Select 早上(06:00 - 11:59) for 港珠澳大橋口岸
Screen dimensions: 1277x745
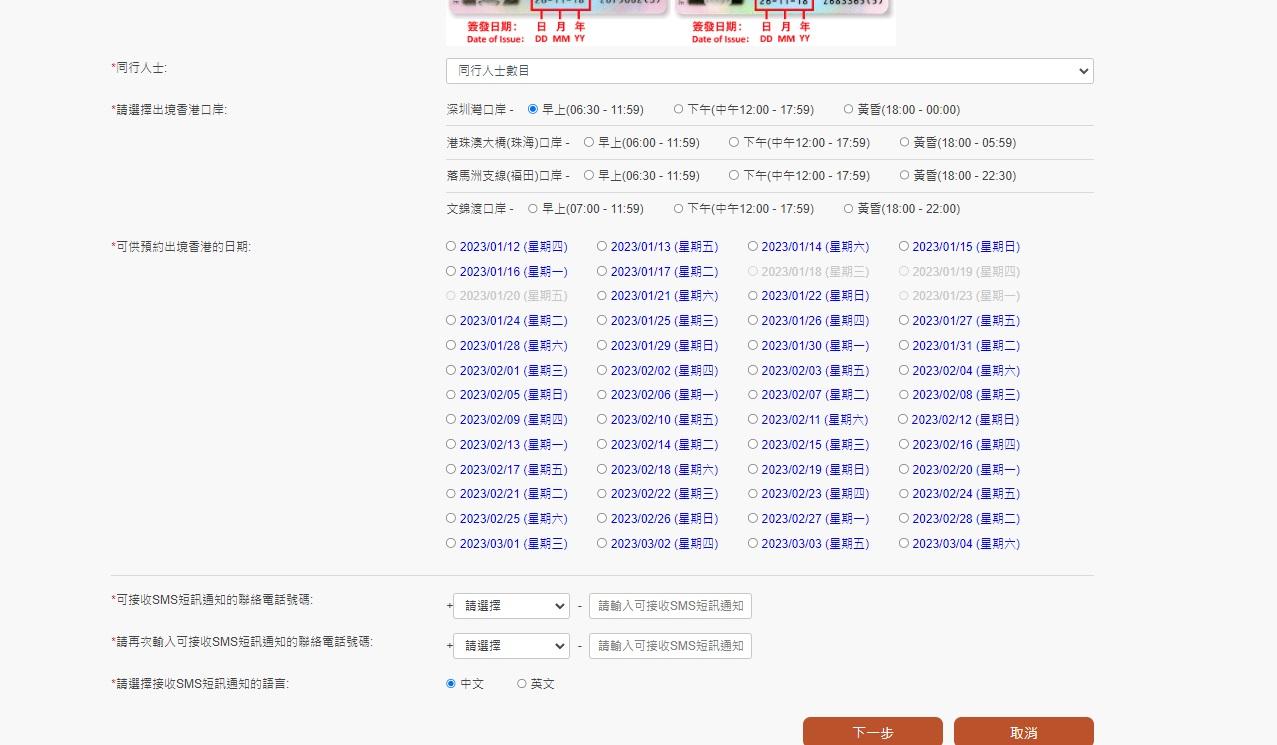click(x=588, y=142)
